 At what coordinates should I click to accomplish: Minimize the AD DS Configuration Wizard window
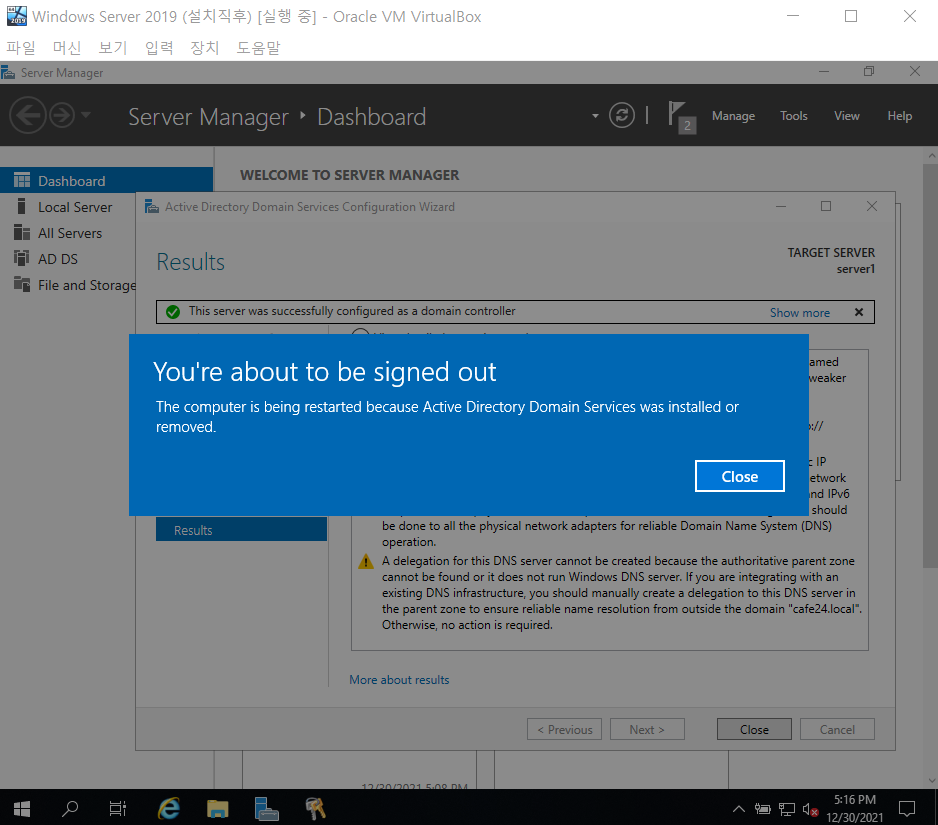(781, 206)
